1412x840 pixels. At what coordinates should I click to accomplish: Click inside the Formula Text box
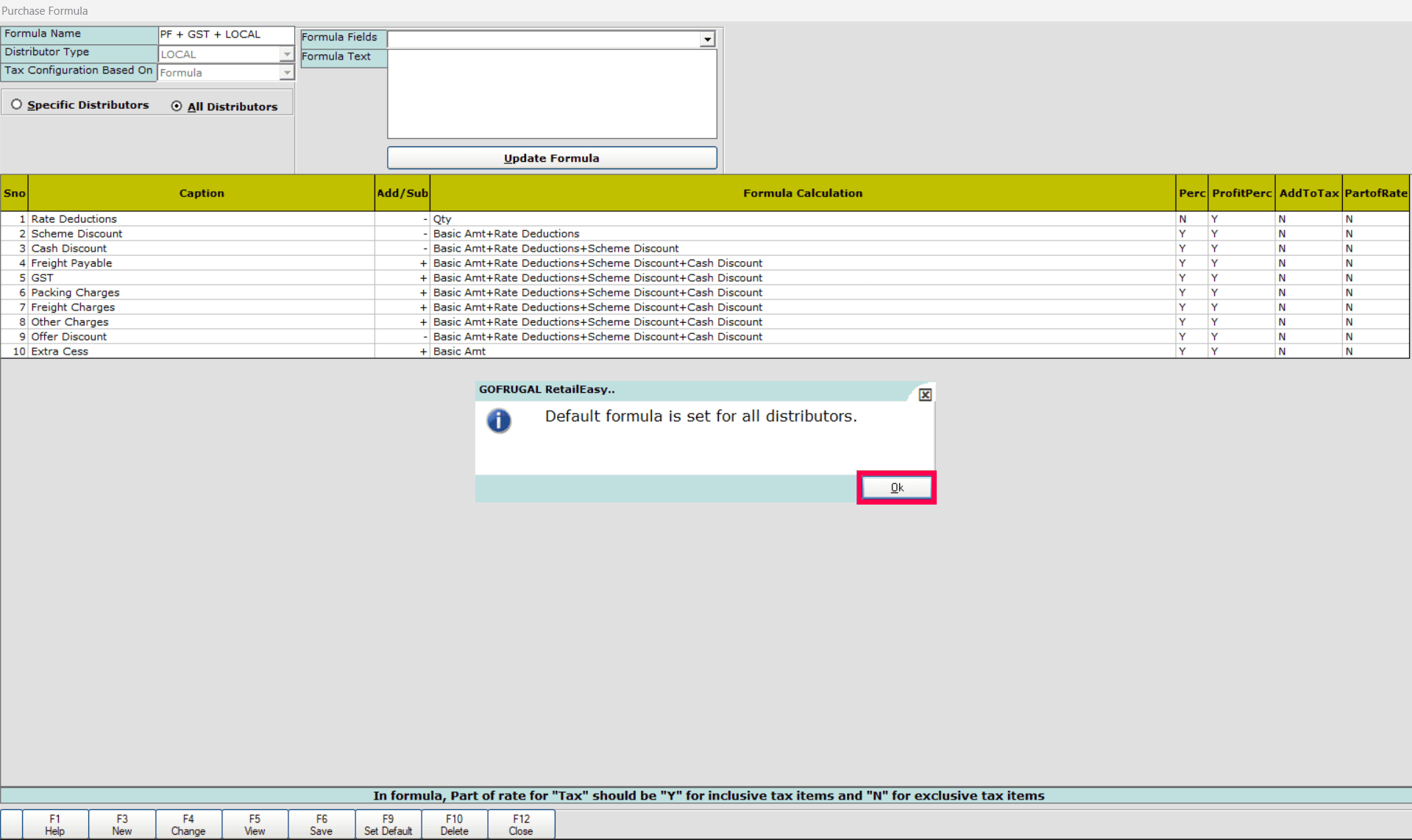(552, 94)
